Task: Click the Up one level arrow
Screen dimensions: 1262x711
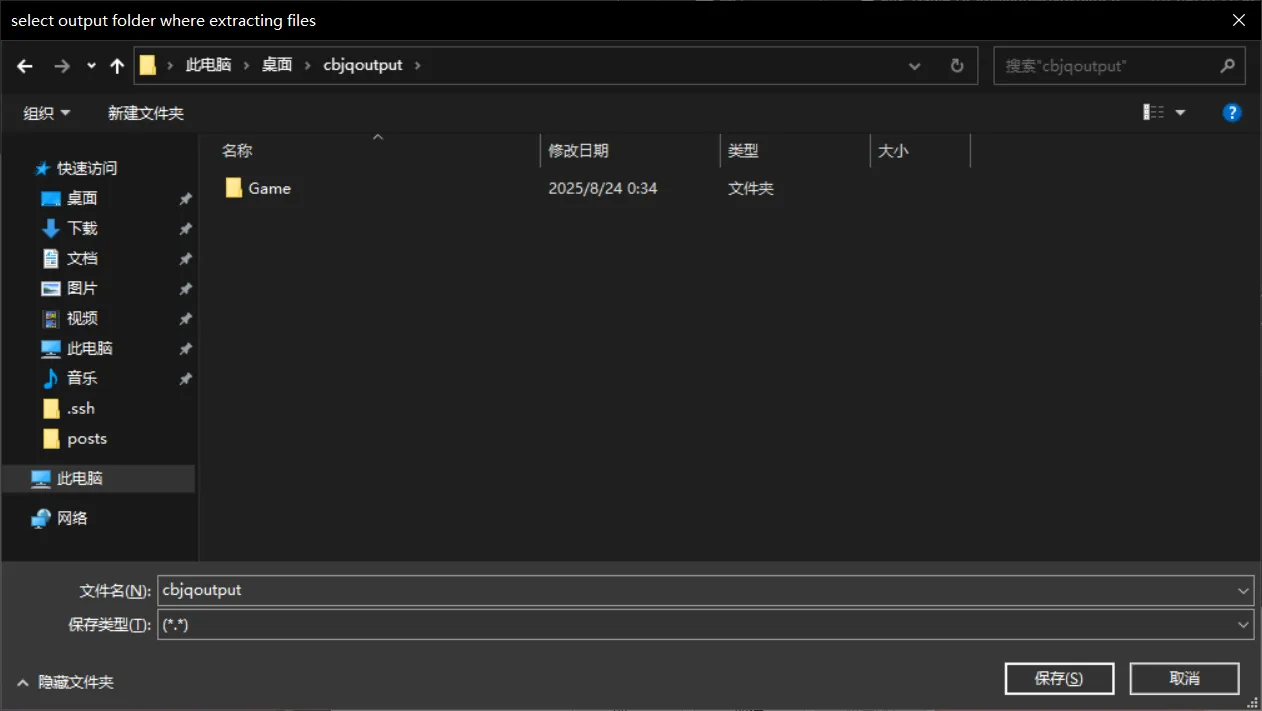Action: point(117,66)
